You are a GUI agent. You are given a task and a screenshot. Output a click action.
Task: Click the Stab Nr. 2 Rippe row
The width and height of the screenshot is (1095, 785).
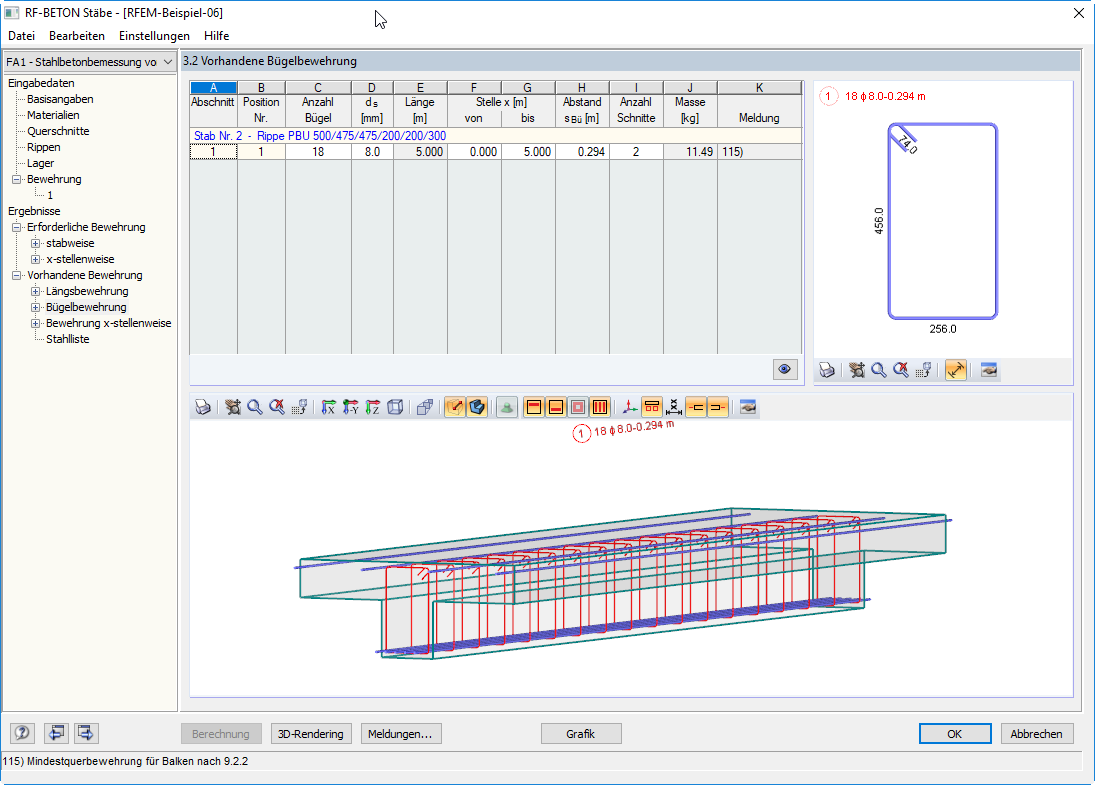click(496, 136)
